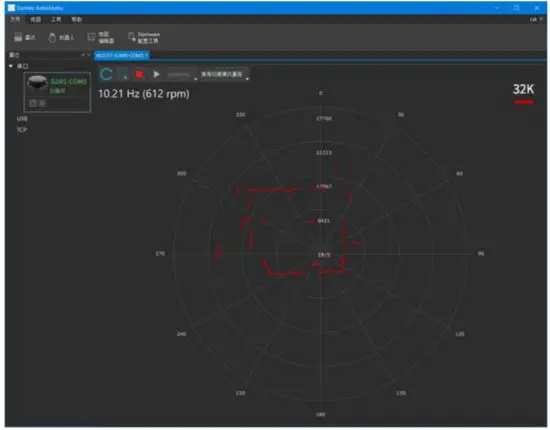Stop scanning with the red stop button

139,74
